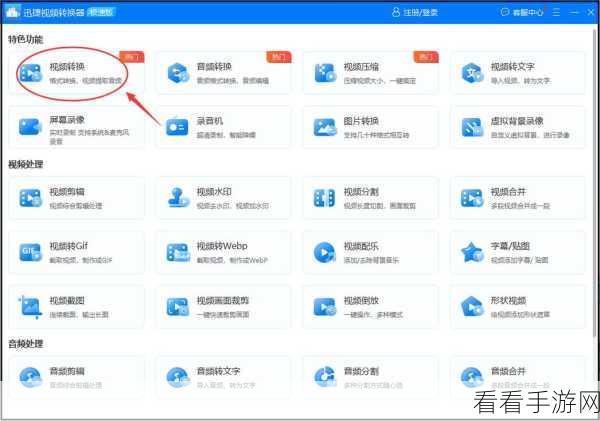Open the 视频分割 video split icon

point(324,198)
